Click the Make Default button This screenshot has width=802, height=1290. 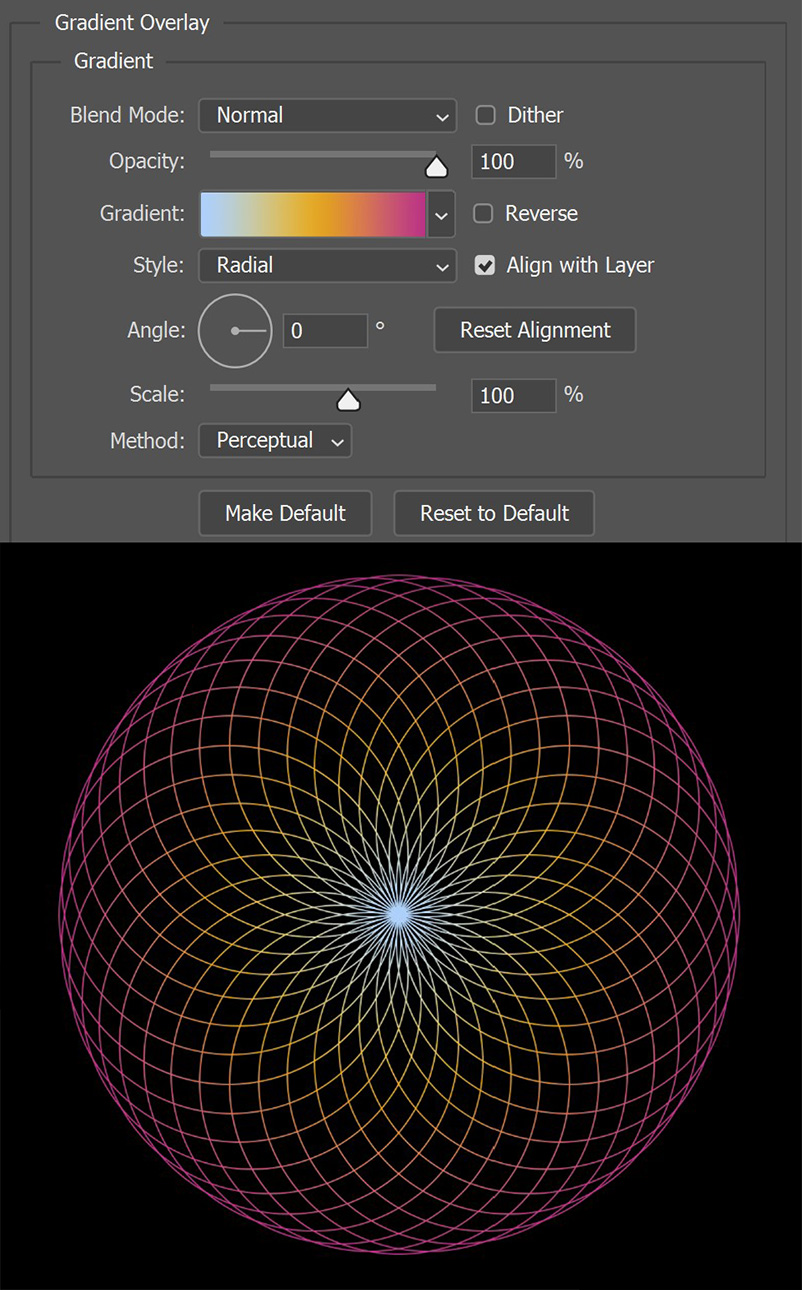(x=284, y=513)
